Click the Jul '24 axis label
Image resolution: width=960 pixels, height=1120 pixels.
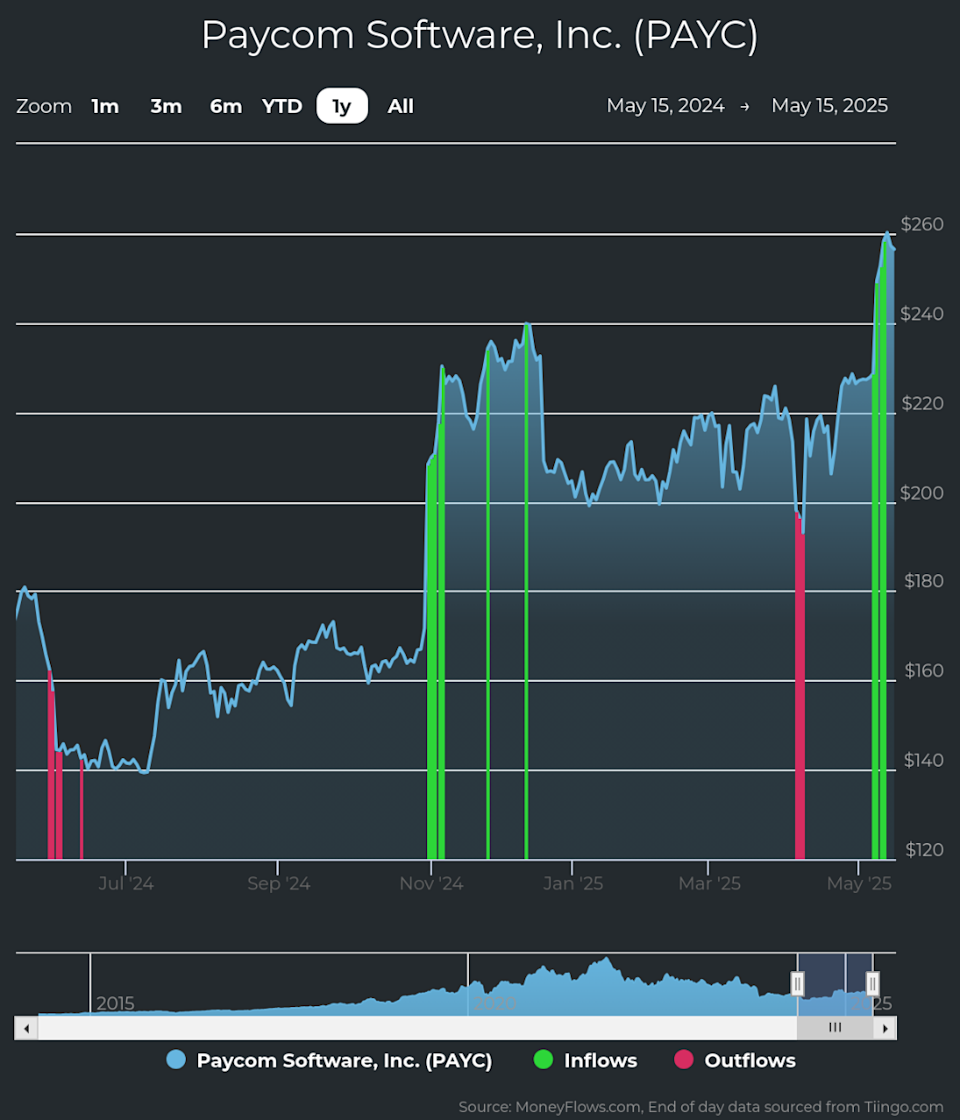[x=126, y=884]
